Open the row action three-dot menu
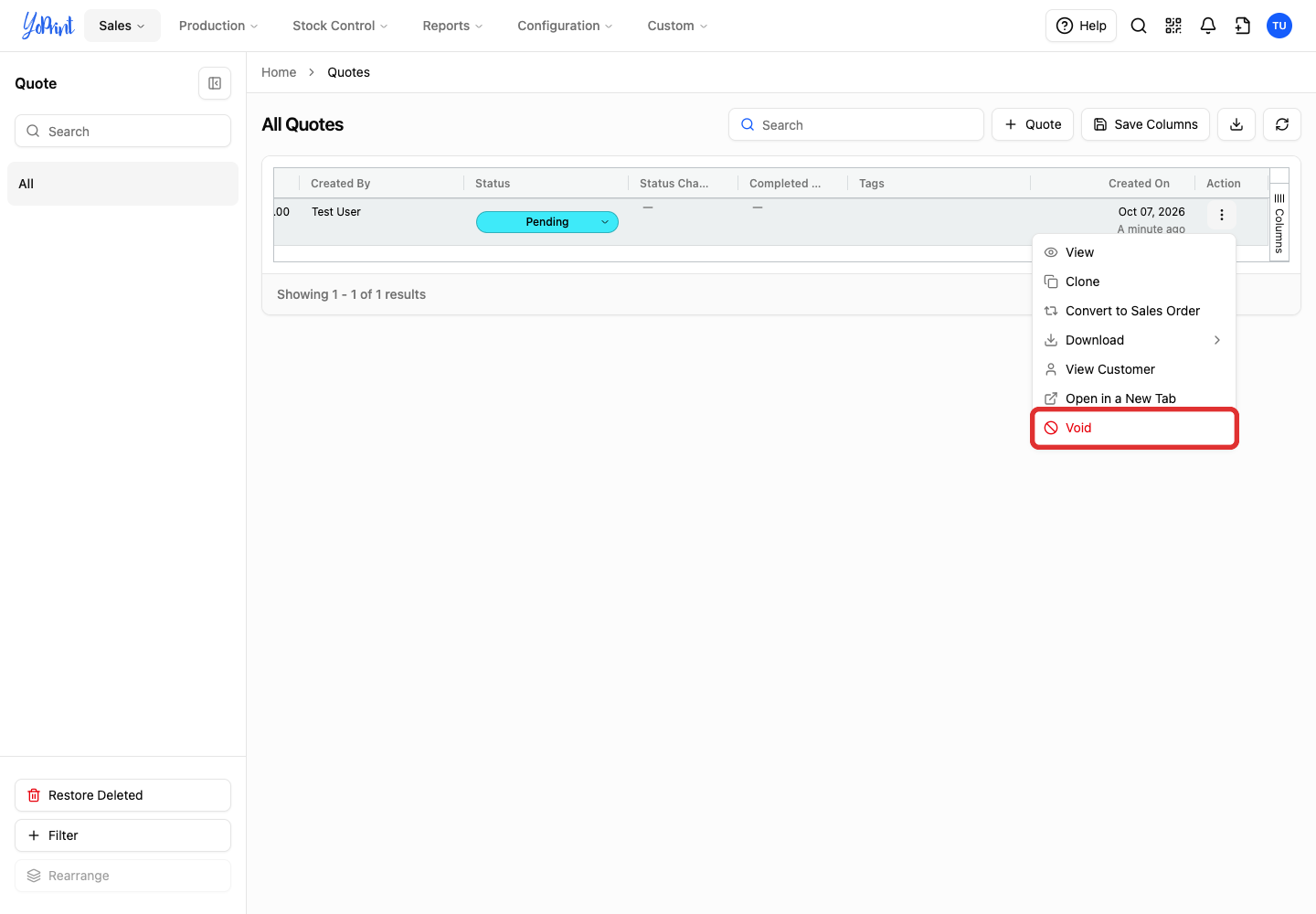The width and height of the screenshot is (1316, 914). point(1222,215)
